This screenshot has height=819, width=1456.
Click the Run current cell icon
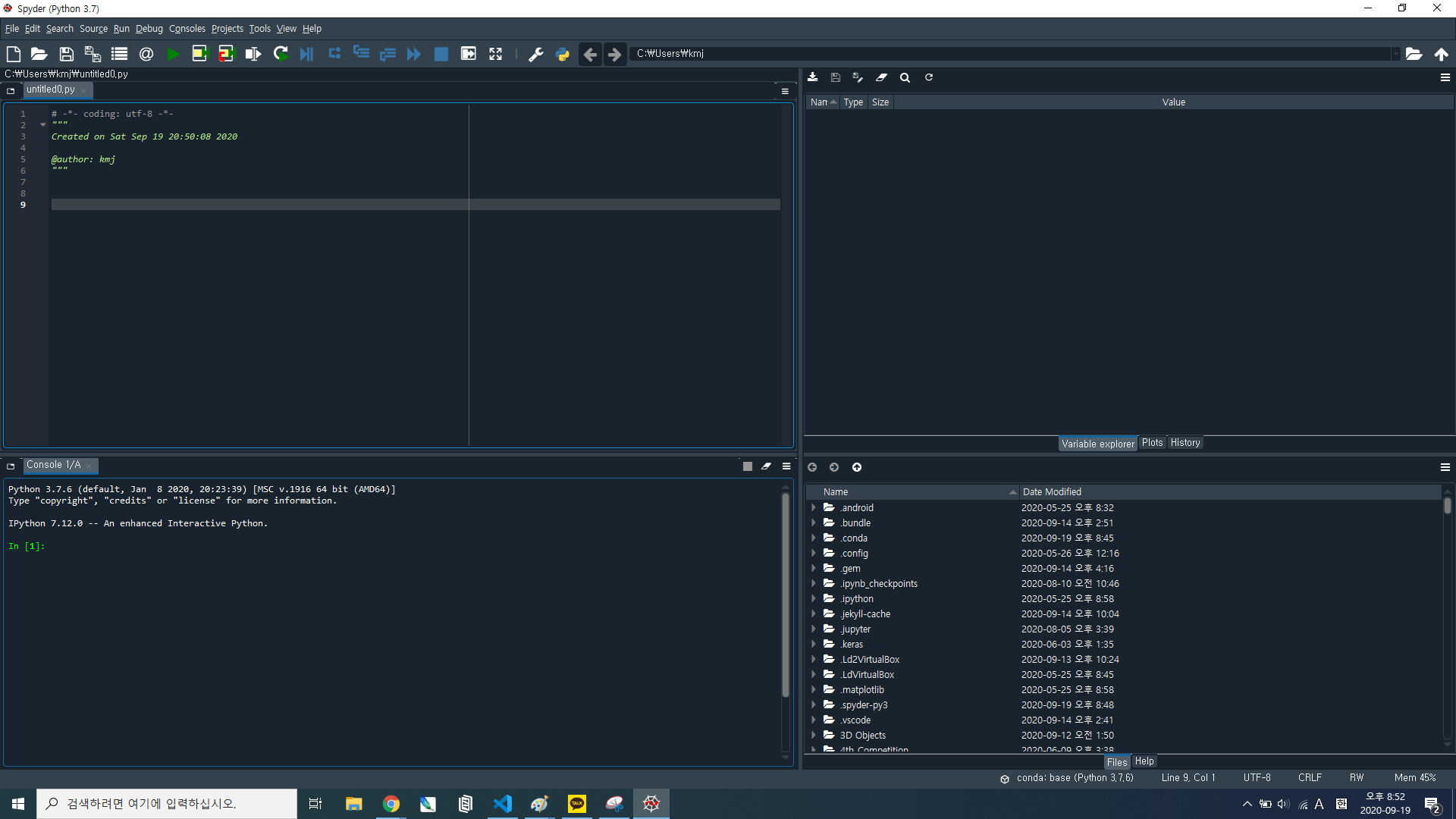[x=199, y=54]
